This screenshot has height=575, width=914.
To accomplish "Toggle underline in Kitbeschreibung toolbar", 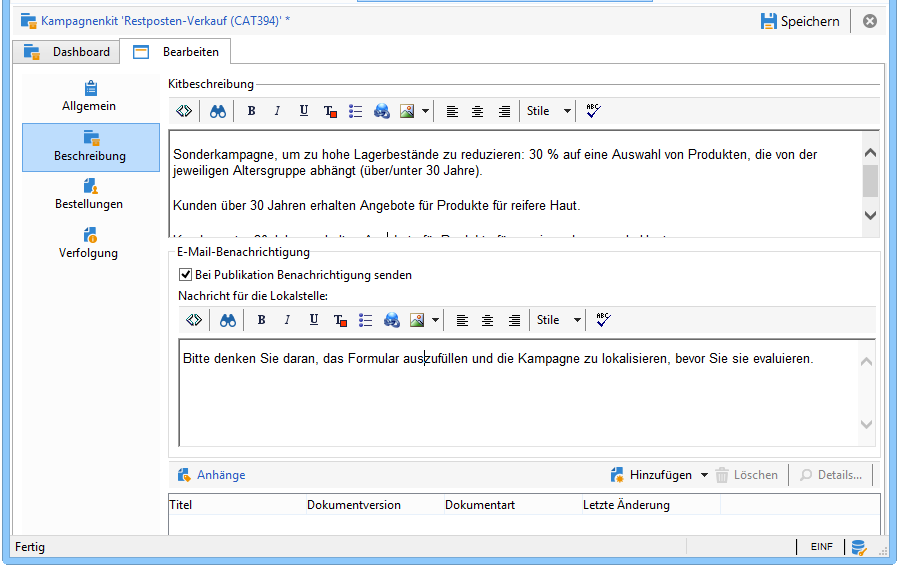I will point(304,111).
